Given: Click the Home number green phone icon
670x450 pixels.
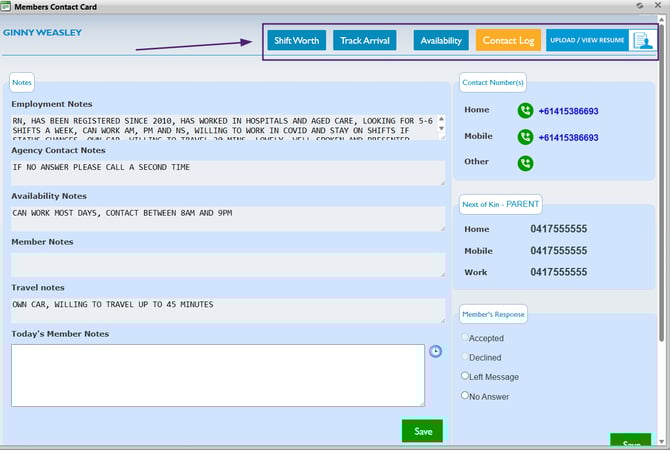Looking at the screenshot, I should 525,111.
